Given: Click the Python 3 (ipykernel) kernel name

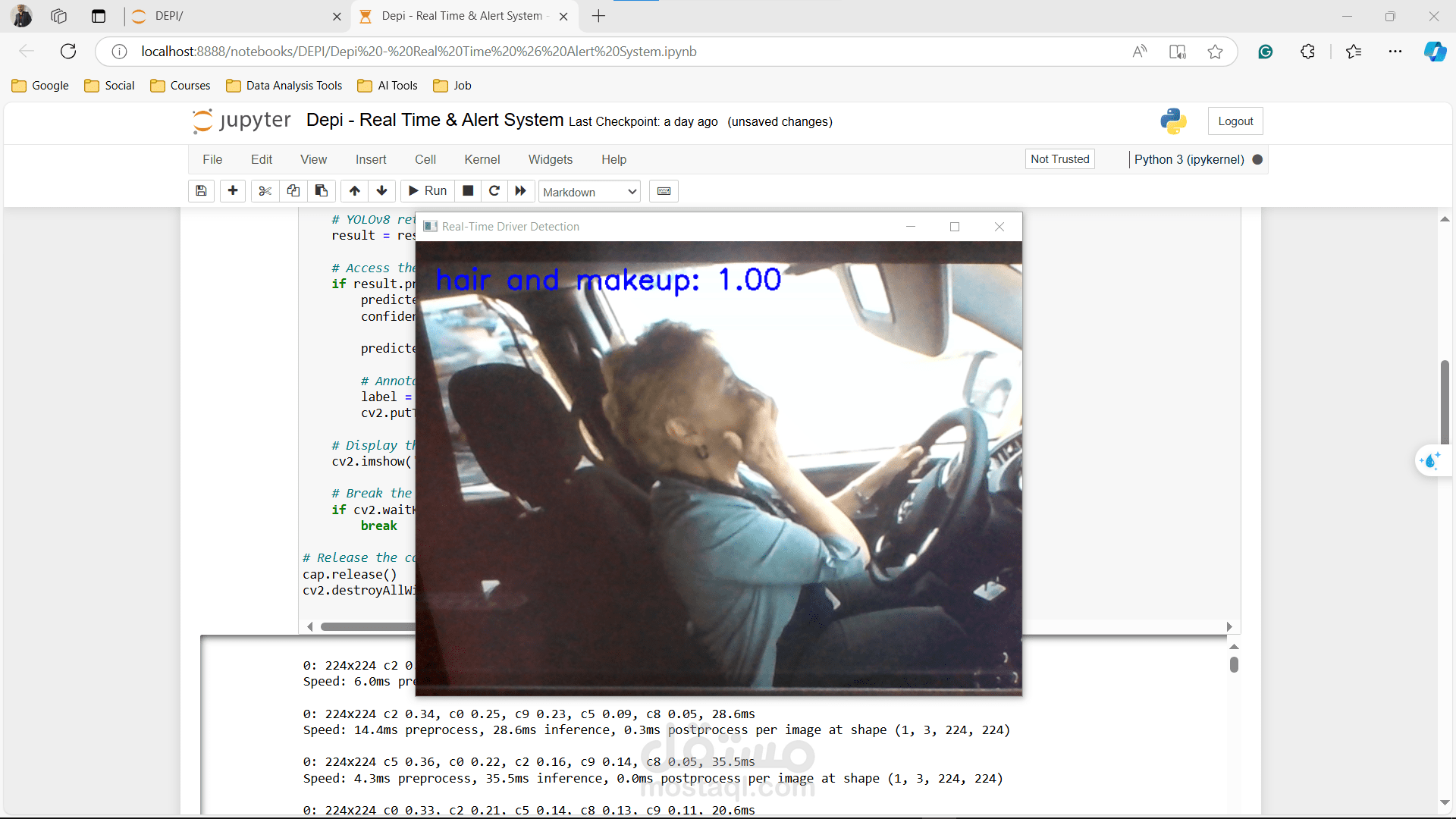Looking at the screenshot, I should (x=1189, y=159).
